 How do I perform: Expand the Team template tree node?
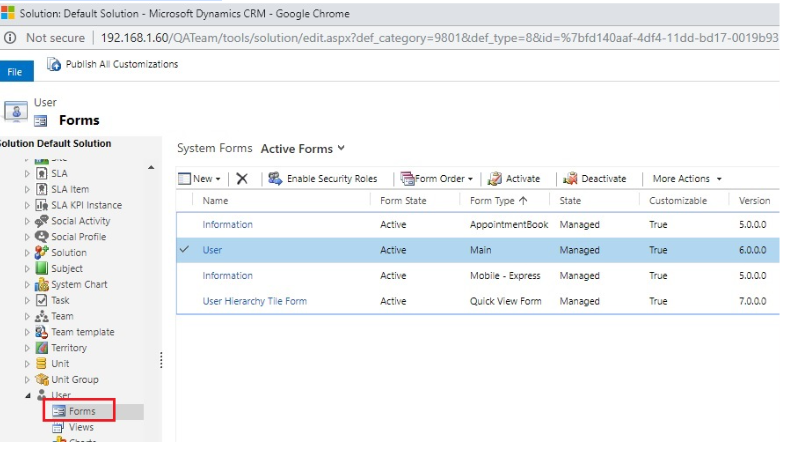pos(28,332)
